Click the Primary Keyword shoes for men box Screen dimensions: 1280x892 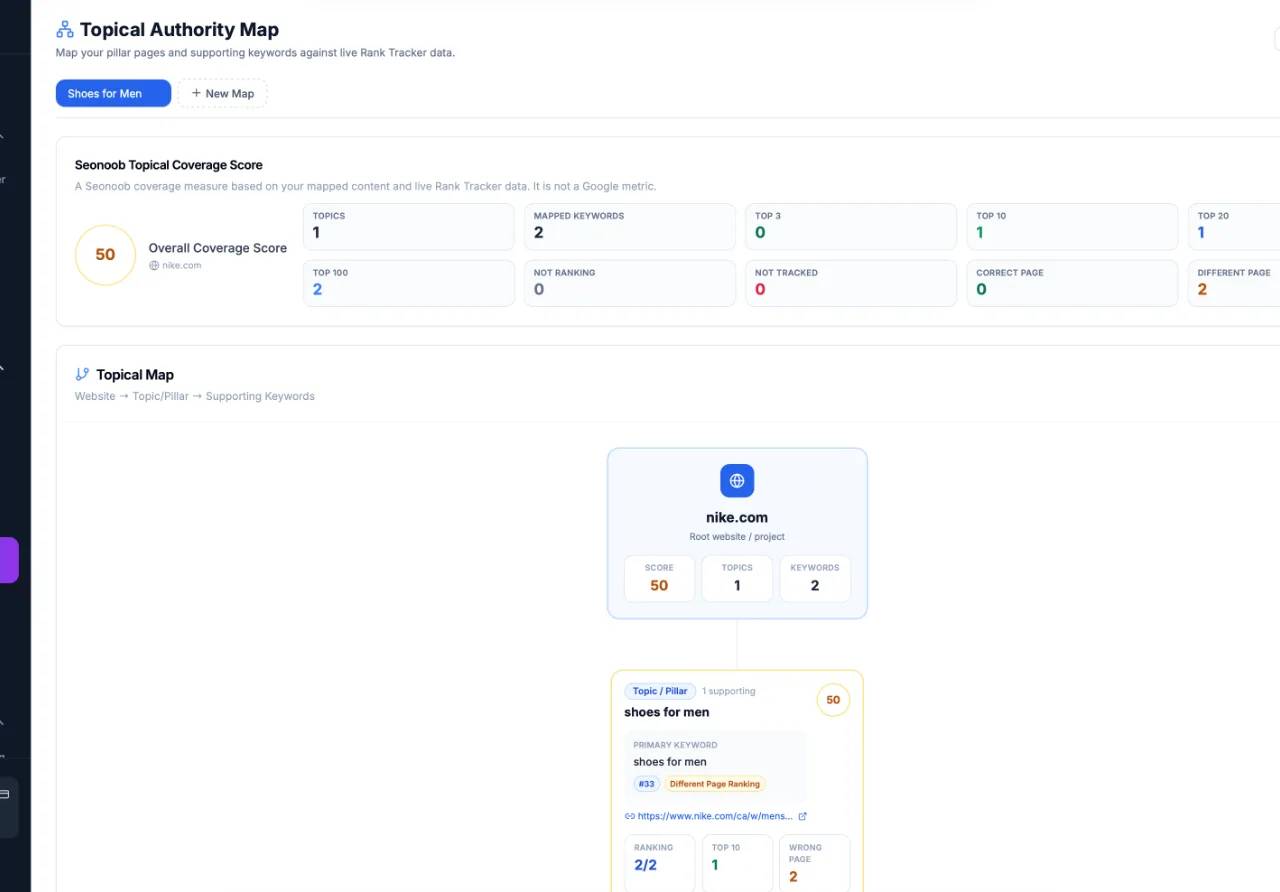[716, 766]
